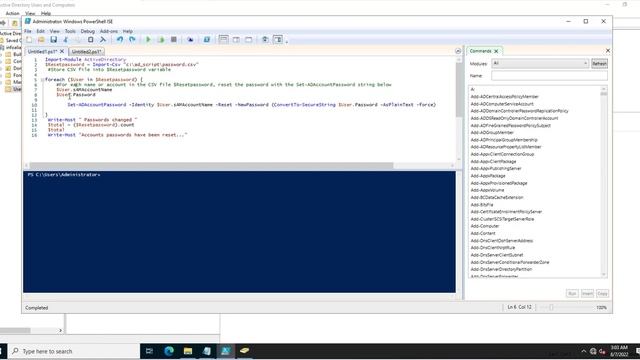Open a script with the folder icon
The height and width of the screenshot is (360, 640).
[x=41, y=40]
